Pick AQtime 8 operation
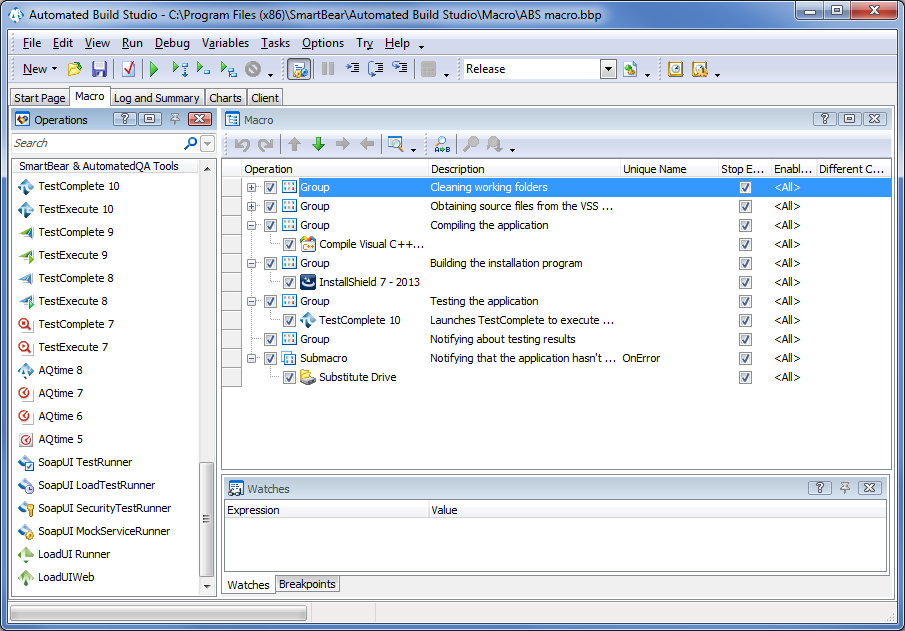Image resolution: width=905 pixels, height=631 pixels. tap(60, 370)
